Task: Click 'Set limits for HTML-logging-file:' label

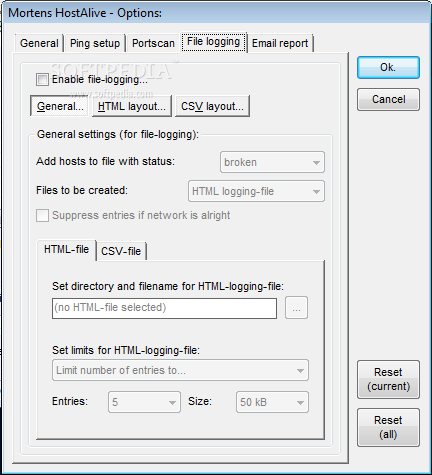Action: coord(126,350)
